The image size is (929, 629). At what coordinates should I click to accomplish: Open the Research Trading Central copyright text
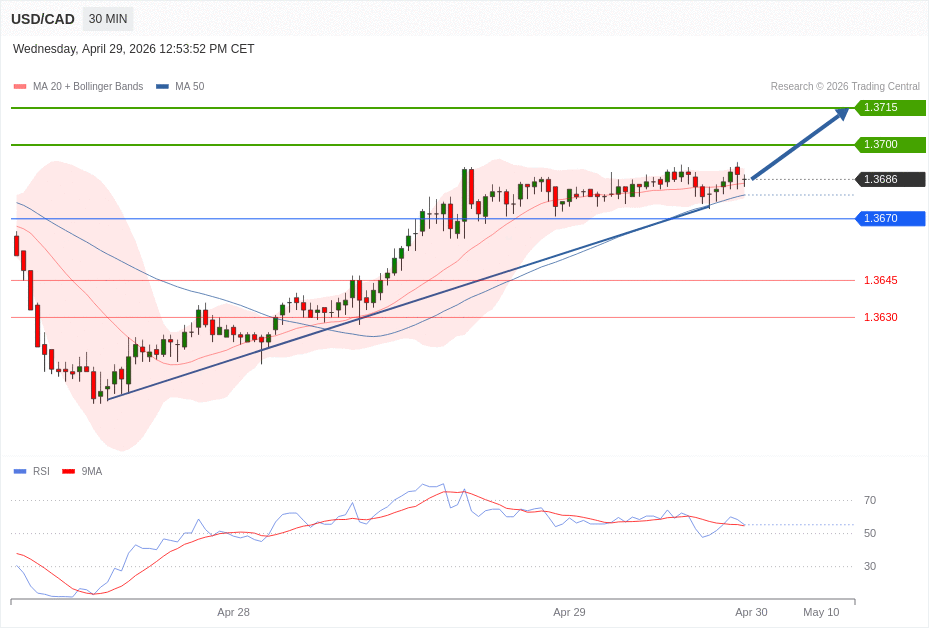(844, 87)
